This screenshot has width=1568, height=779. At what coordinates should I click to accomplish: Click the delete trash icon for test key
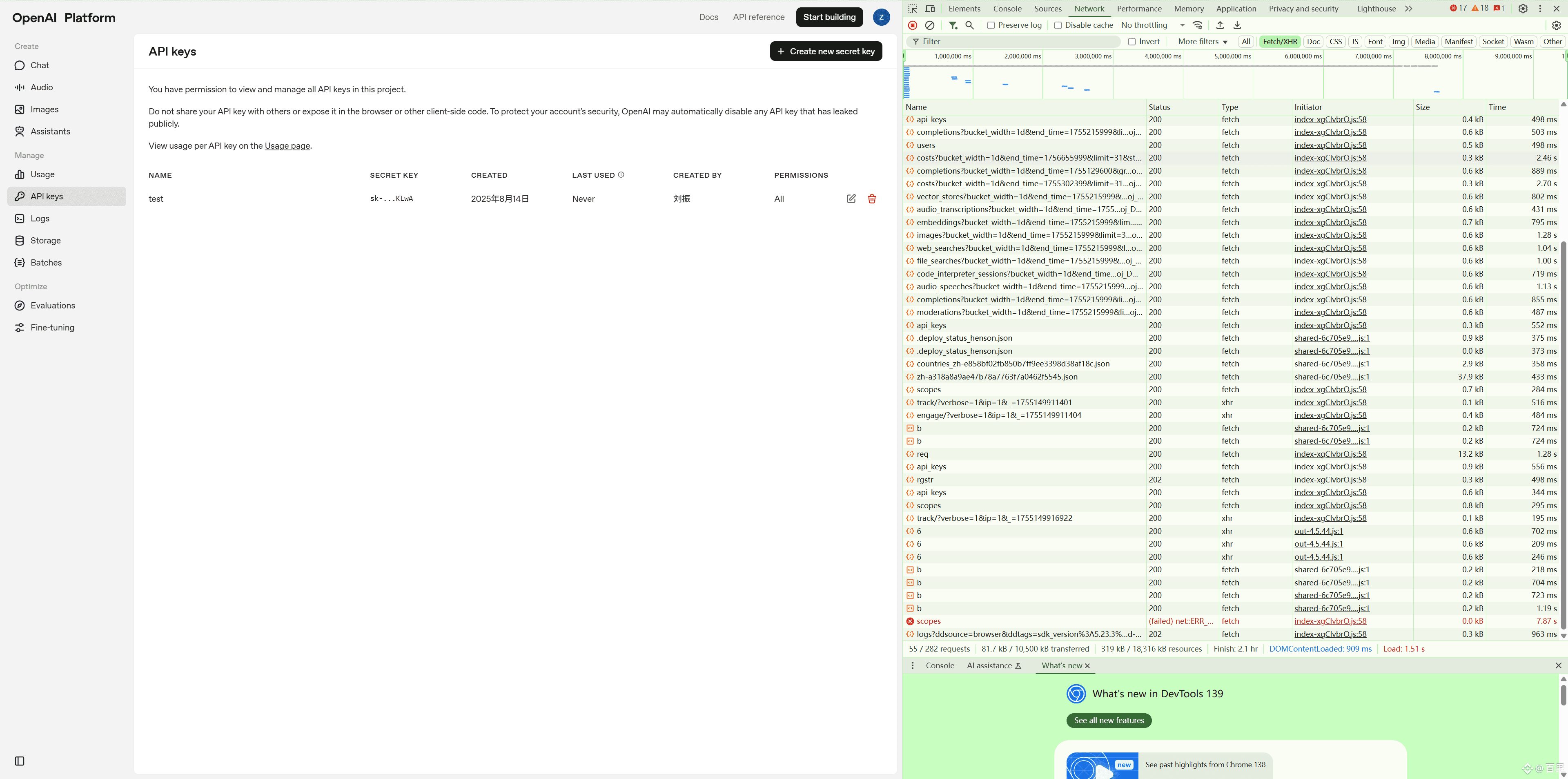coord(872,199)
